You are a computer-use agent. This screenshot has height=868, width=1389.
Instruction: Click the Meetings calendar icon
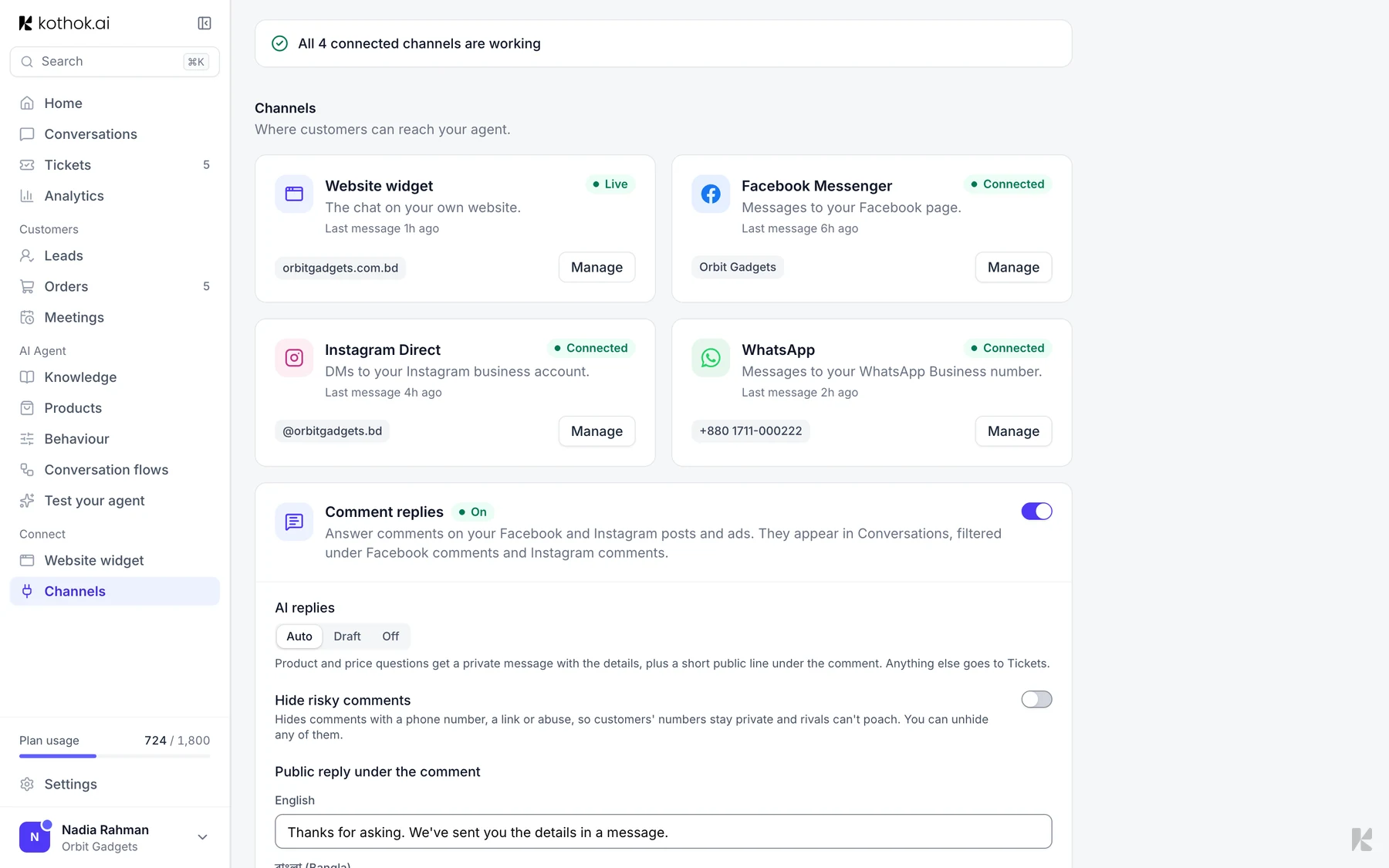(x=27, y=317)
